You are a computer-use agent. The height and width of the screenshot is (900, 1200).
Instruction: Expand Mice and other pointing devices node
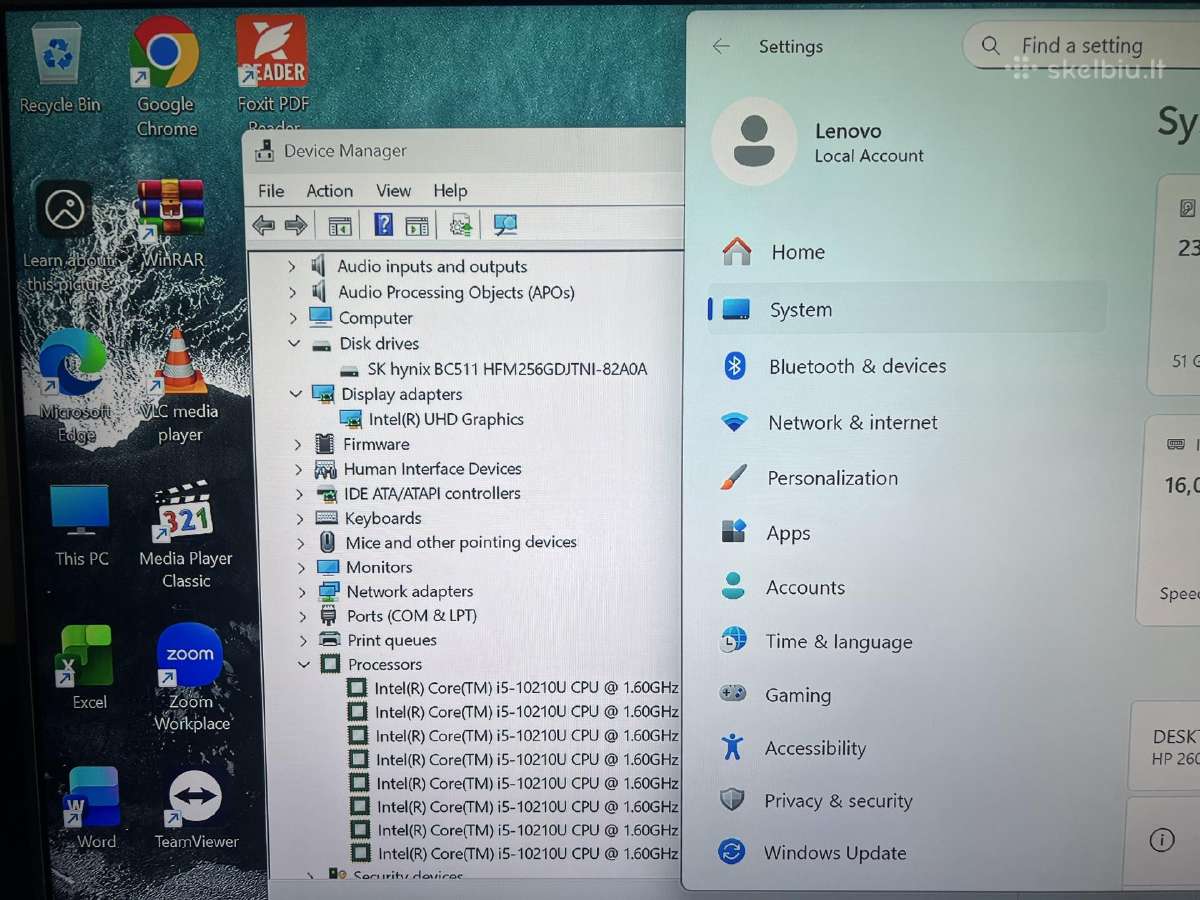click(x=301, y=543)
